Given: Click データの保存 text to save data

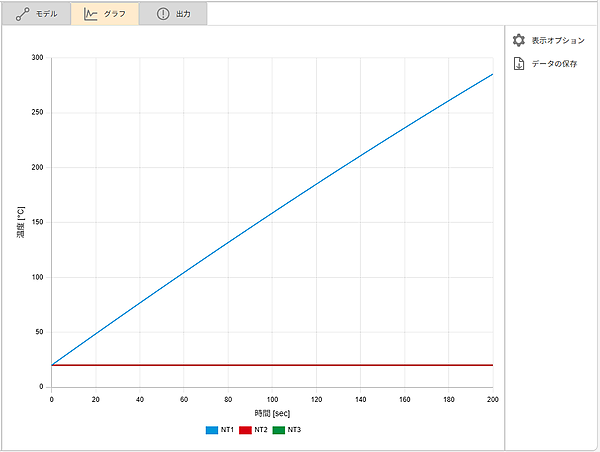Looking at the screenshot, I should (x=554, y=64).
